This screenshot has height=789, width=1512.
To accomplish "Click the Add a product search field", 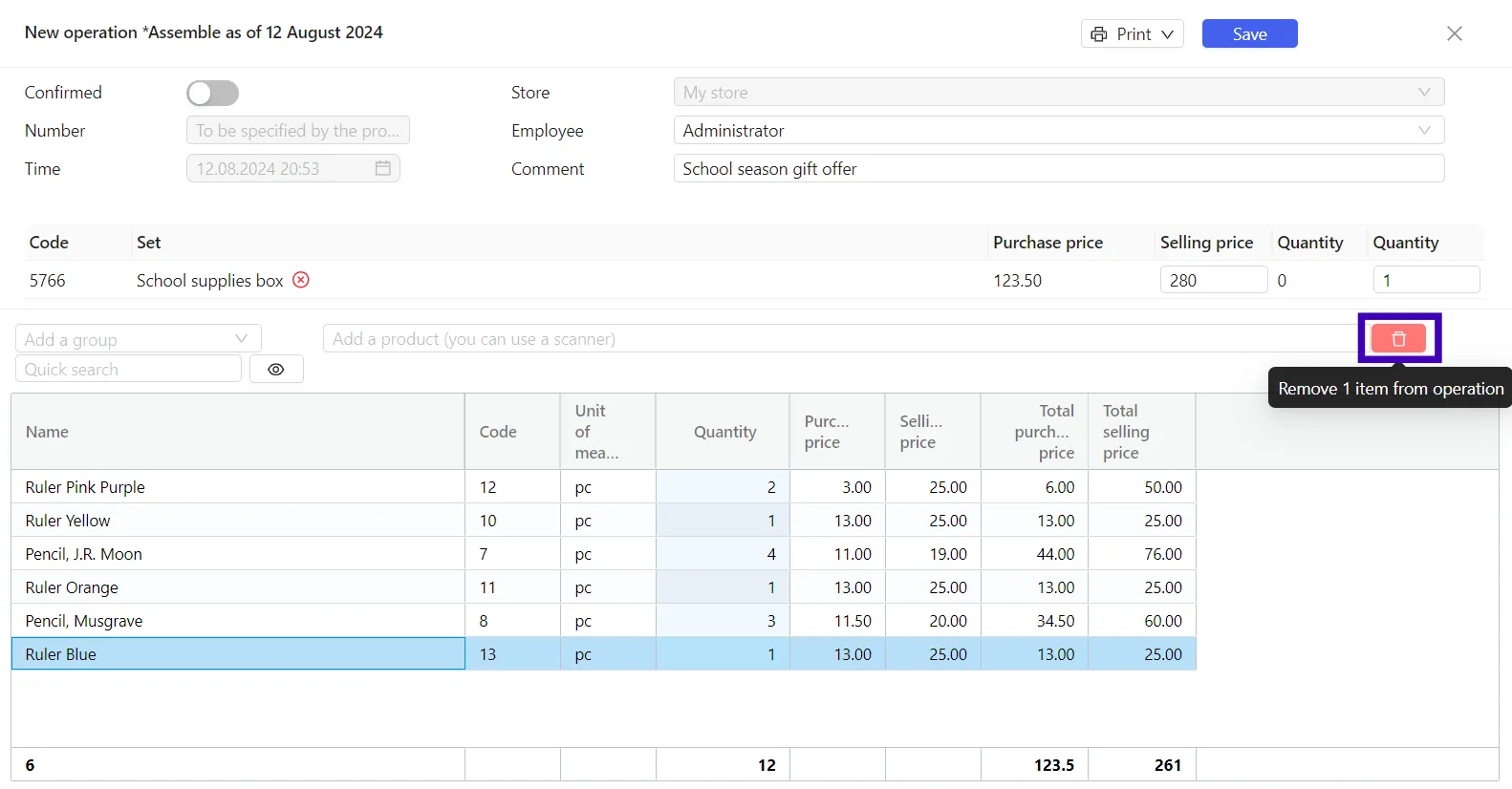I will 841,338.
